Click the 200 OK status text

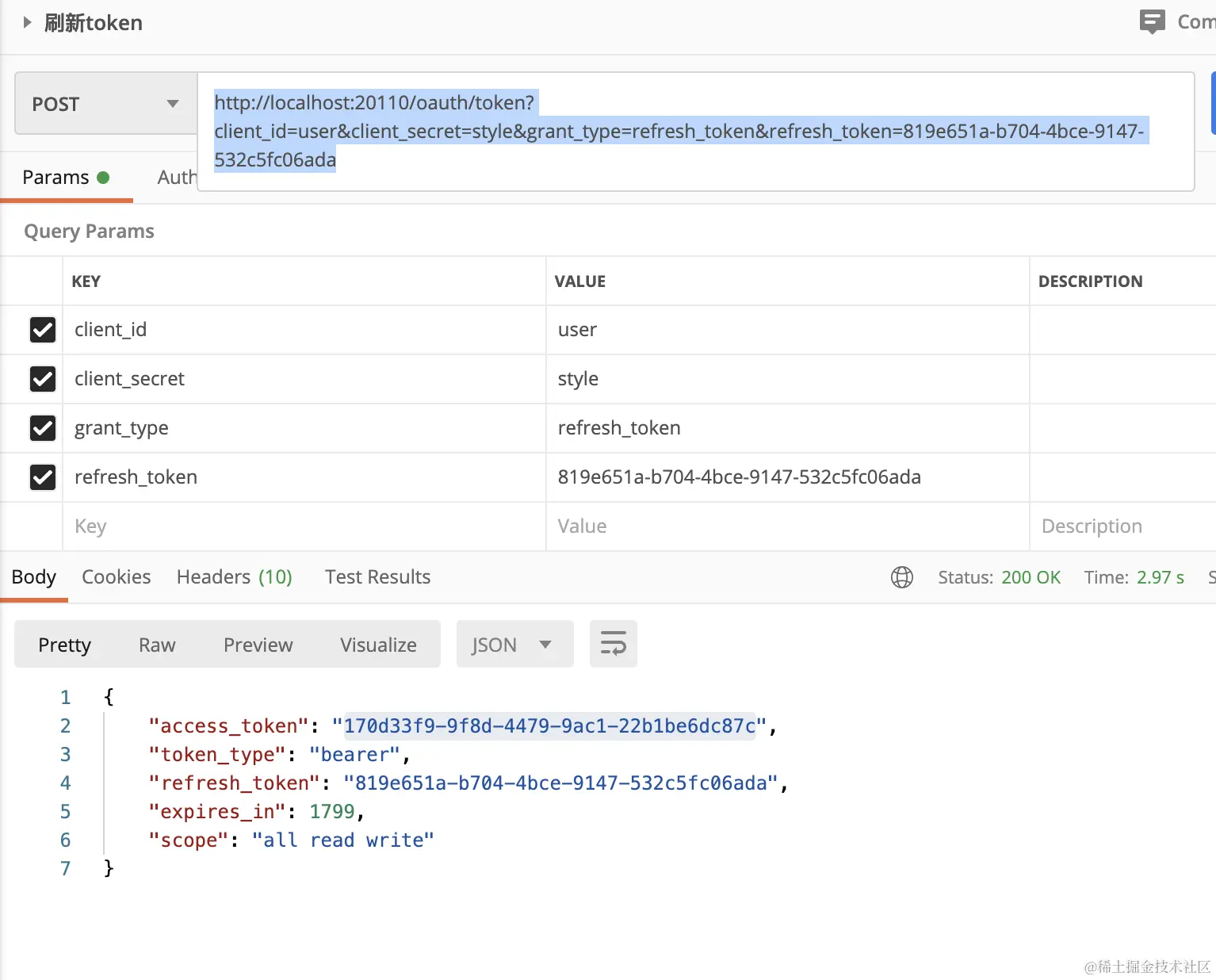pyautogui.click(x=1031, y=577)
